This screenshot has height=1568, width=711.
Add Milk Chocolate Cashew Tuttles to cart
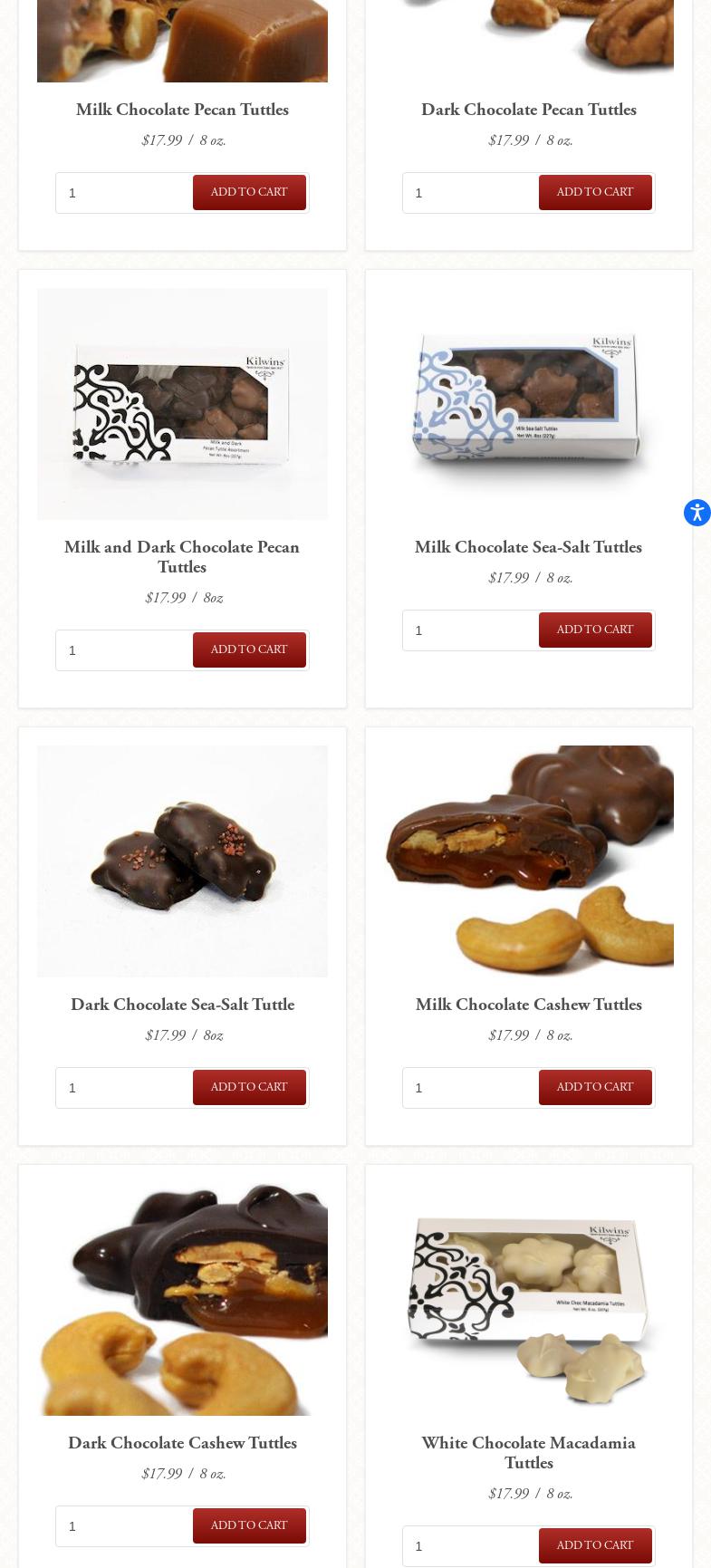(x=595, y=1087)
